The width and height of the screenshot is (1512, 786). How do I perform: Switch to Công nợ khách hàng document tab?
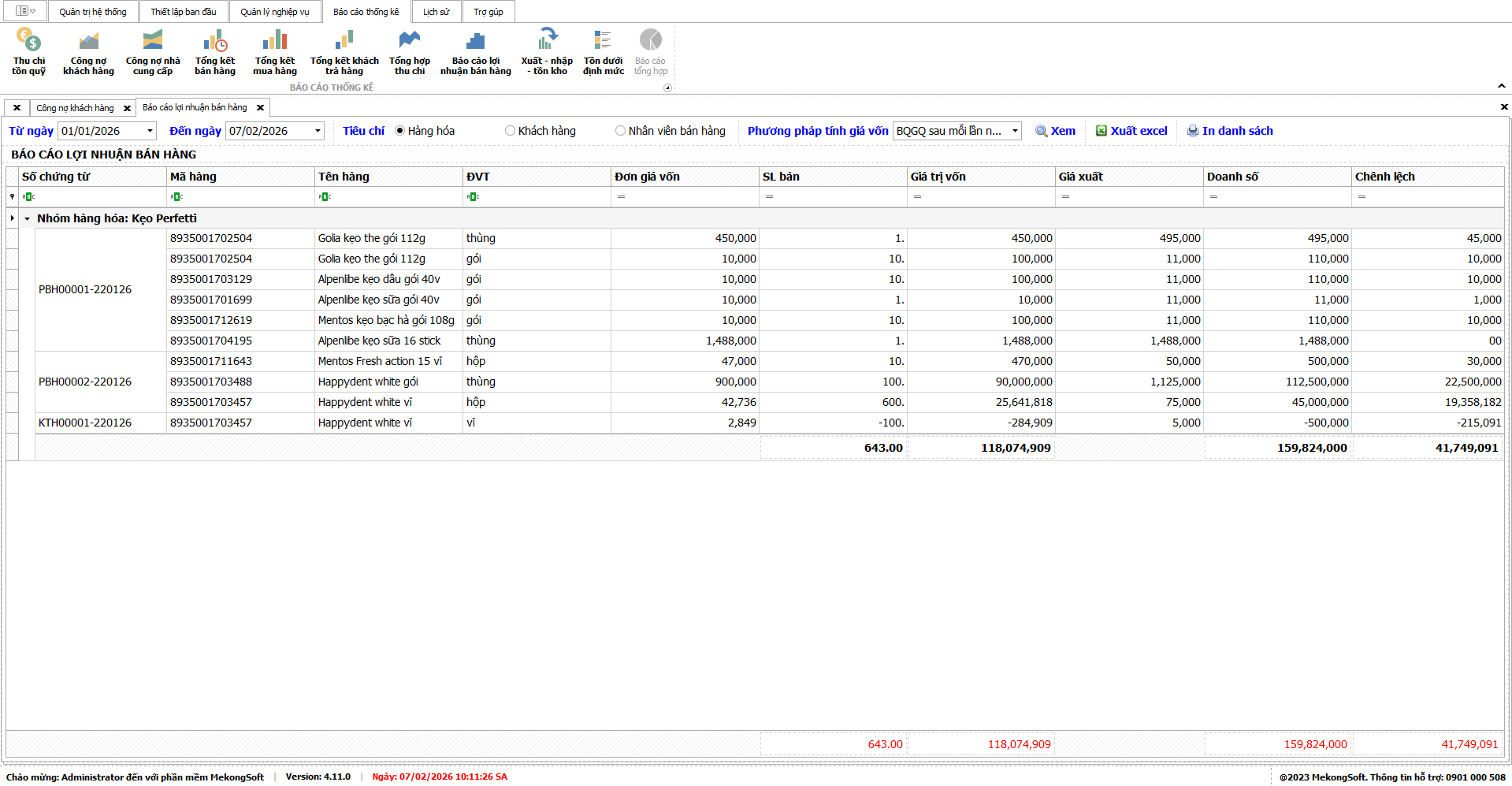point(75,108)
